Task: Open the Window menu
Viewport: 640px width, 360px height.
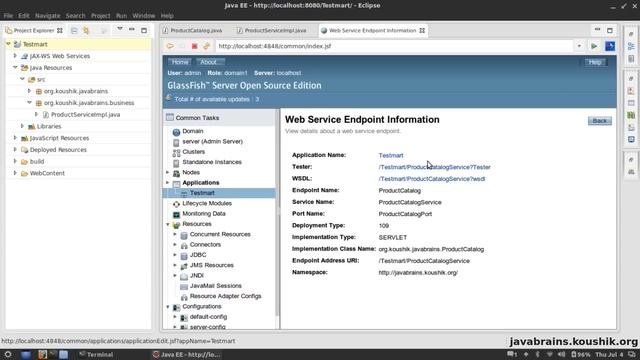Action: (144, 16)
